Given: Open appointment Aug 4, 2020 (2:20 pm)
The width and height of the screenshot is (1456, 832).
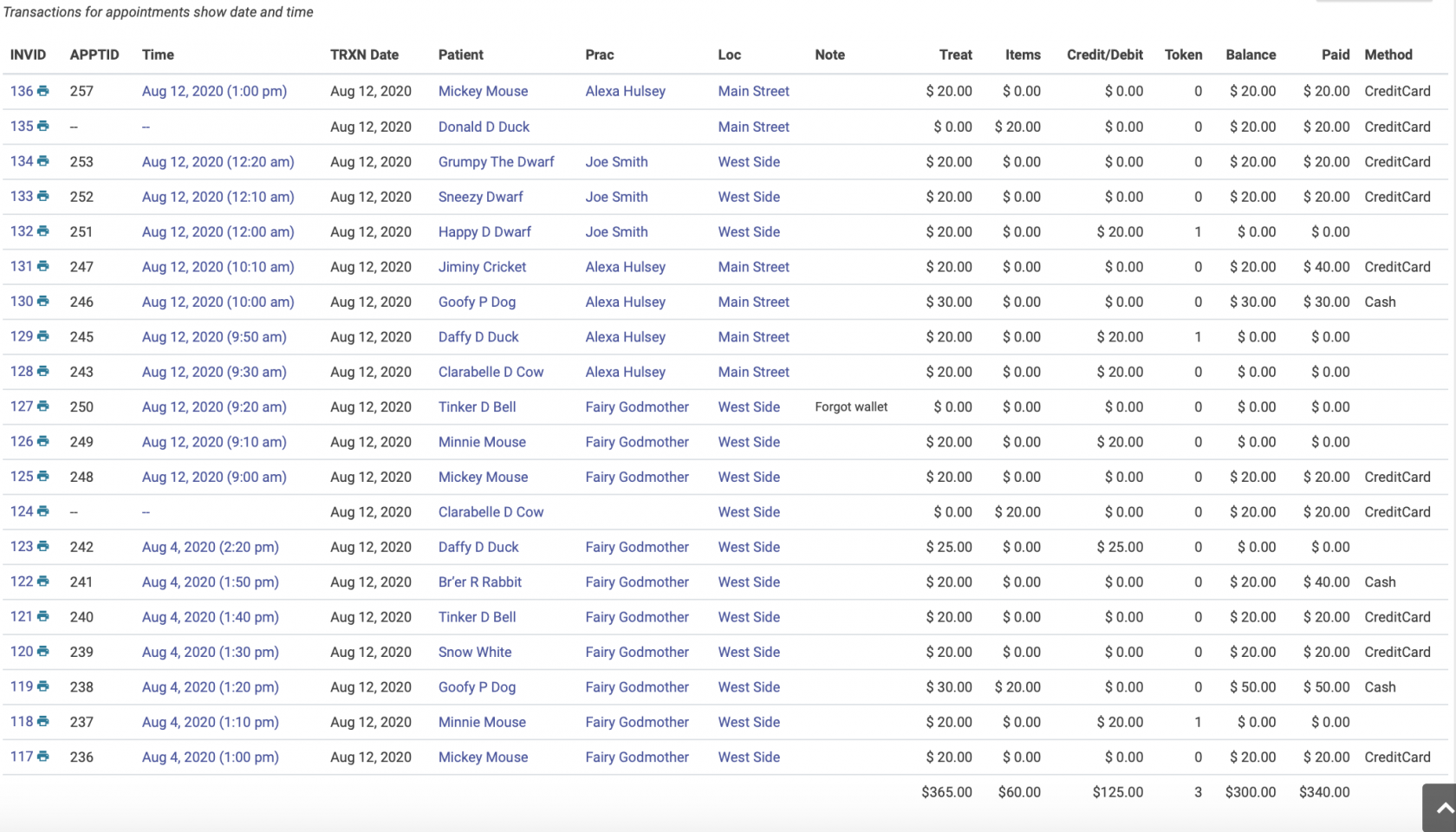Looking at the screenshot, I should (x=211, y=547).
